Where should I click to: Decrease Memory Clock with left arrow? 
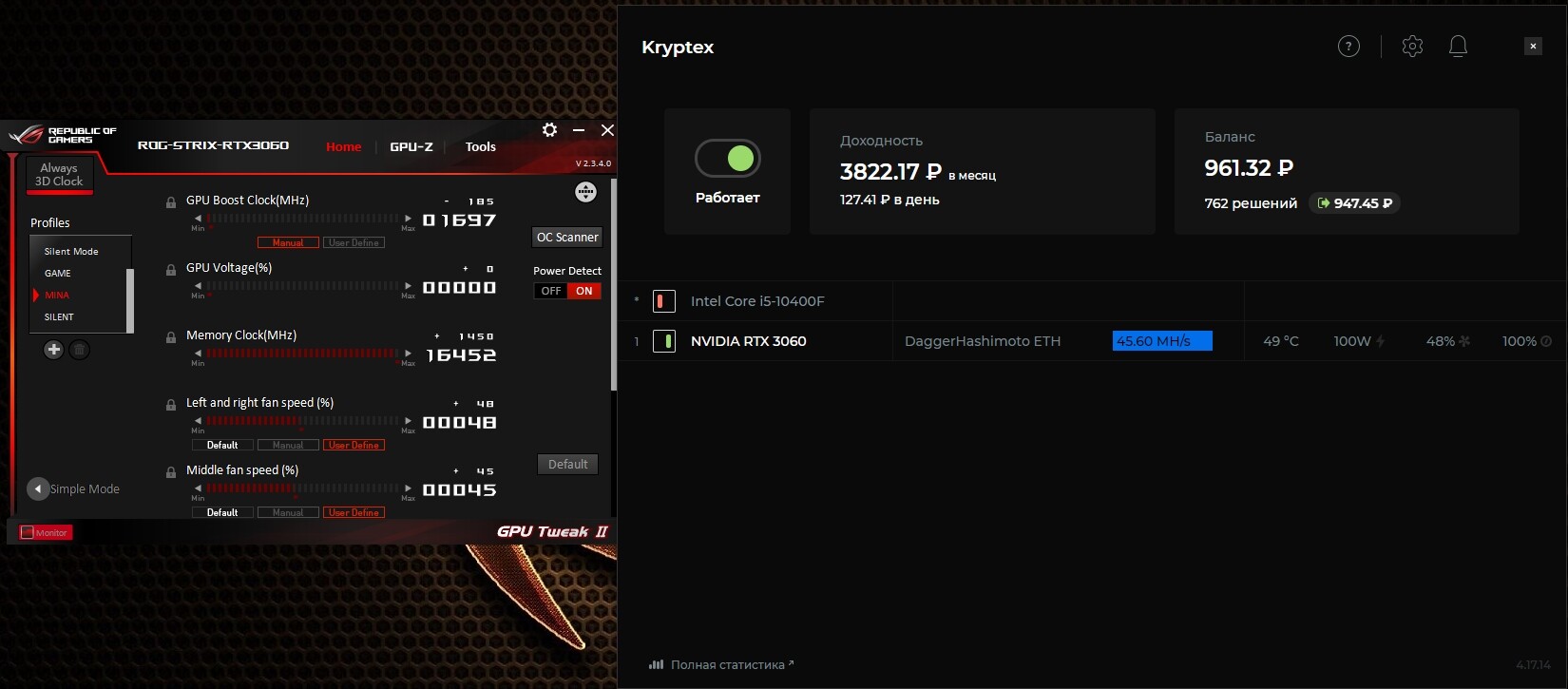pyautogui.click(x=198, y=354)
